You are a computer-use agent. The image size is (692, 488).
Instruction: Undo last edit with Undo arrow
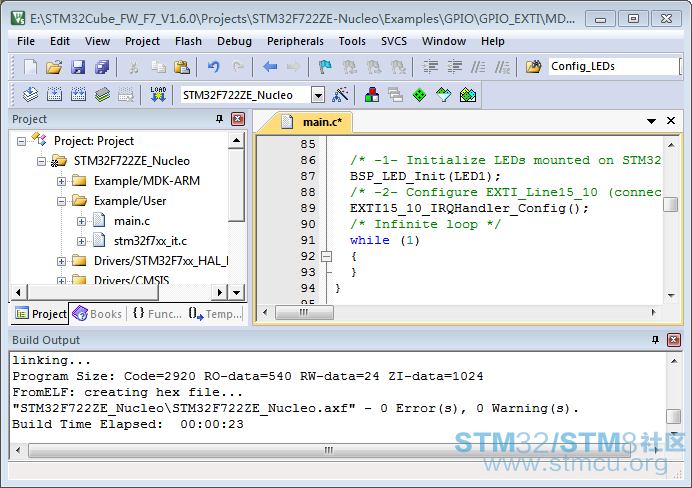point(214,67)
